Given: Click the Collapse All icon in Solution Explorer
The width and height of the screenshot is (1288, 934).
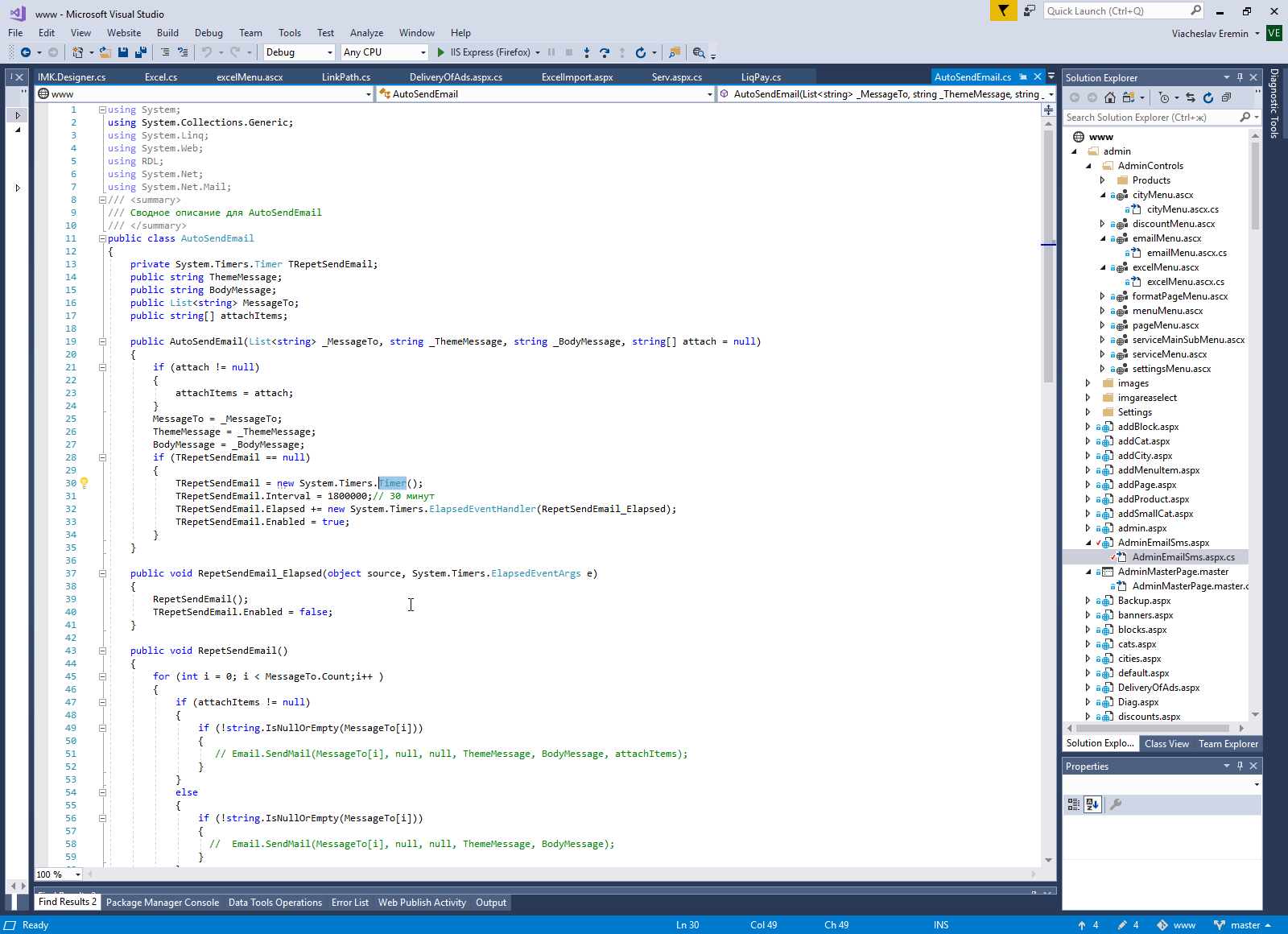Looking at the screenshot, I should [1226, 97].
